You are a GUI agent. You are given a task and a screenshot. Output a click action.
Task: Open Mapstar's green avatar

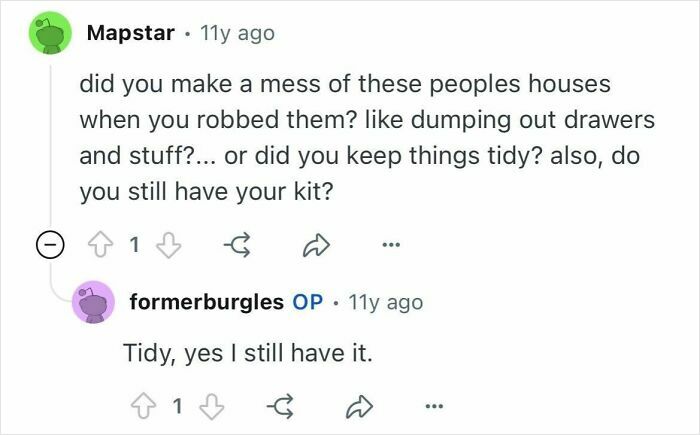pos(50,33)
